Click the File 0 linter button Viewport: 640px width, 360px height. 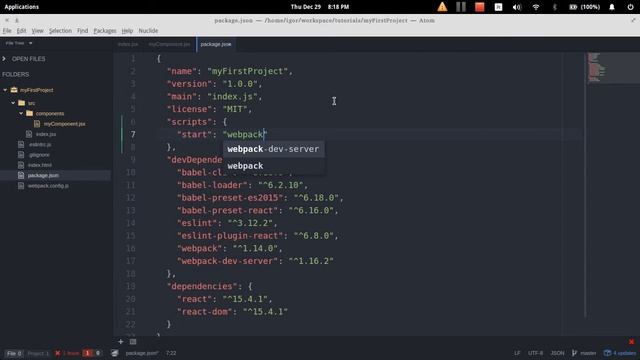click(14, 353)
